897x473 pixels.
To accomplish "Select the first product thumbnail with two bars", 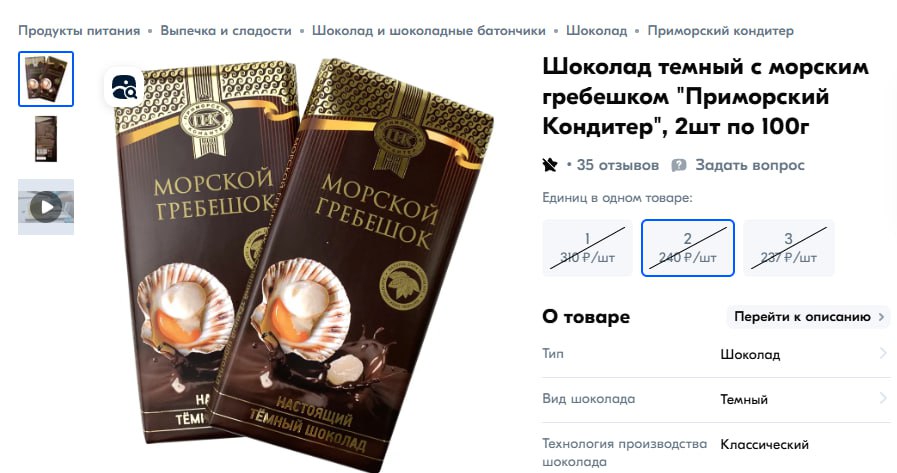I will tap(46, 79).
